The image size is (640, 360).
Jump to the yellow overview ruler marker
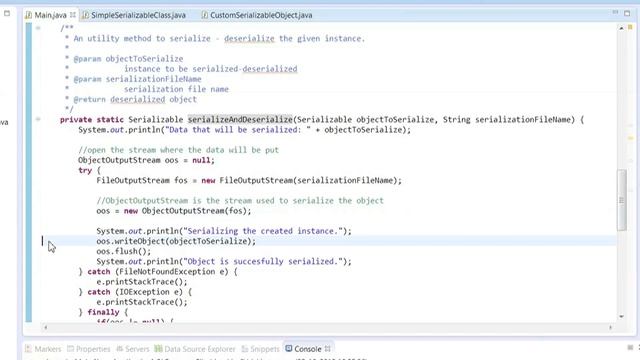[630, 139]
